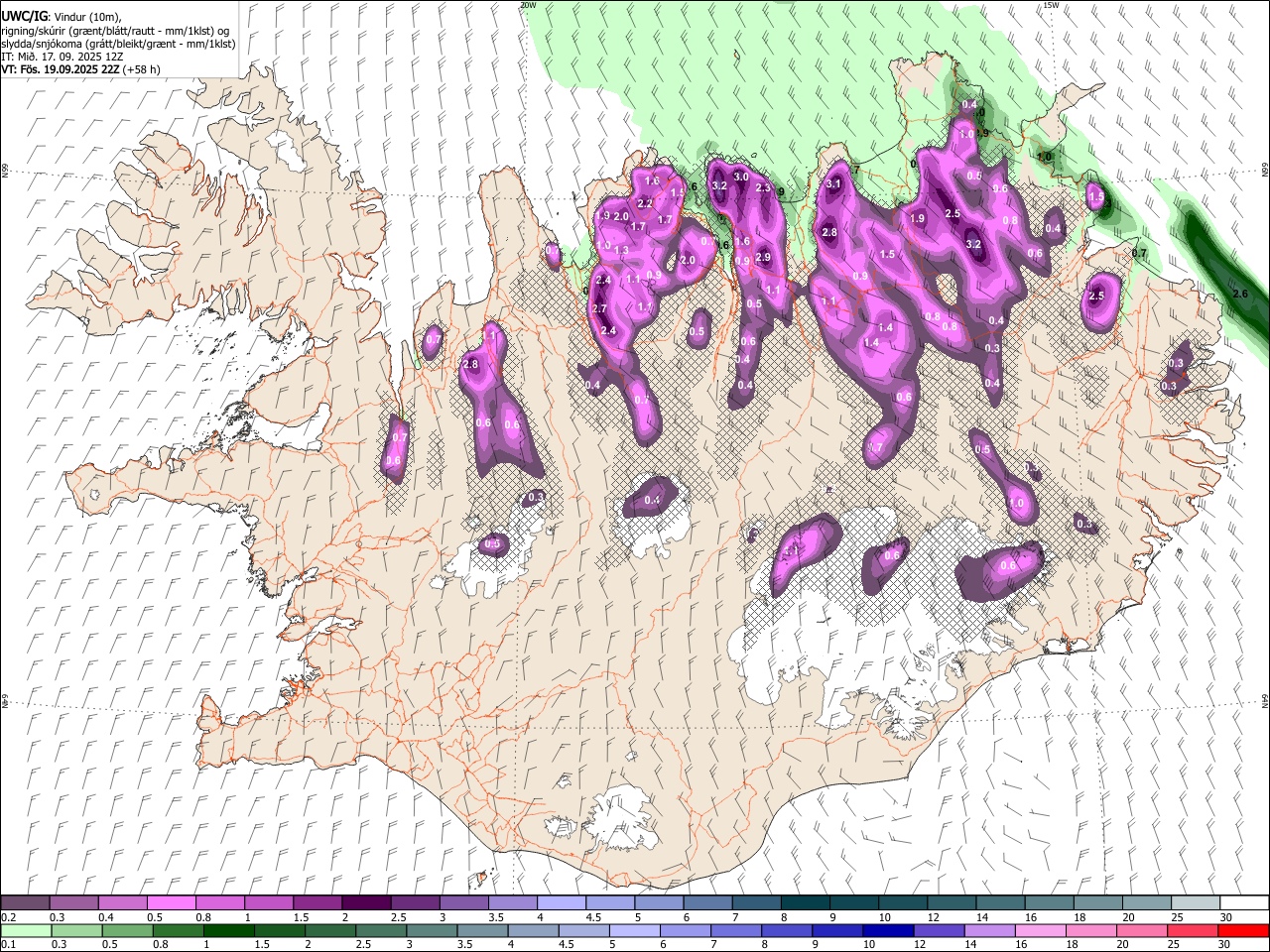Pick the 0.5 swatch in lower rain legend row

(x=127, y=930)
